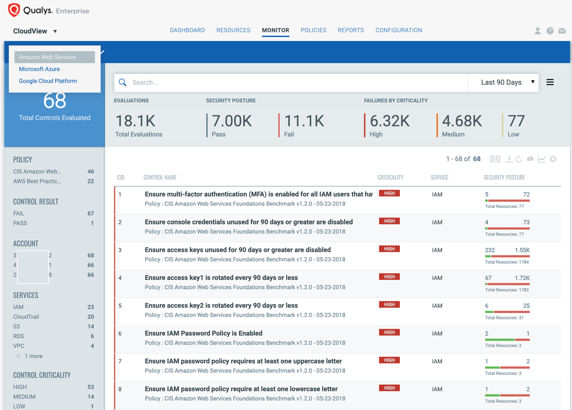The width and height of the screenshot is (572, 410).
Task: Open control 'Ensure access keys unused for 90 days'
Action: [238, 250]
